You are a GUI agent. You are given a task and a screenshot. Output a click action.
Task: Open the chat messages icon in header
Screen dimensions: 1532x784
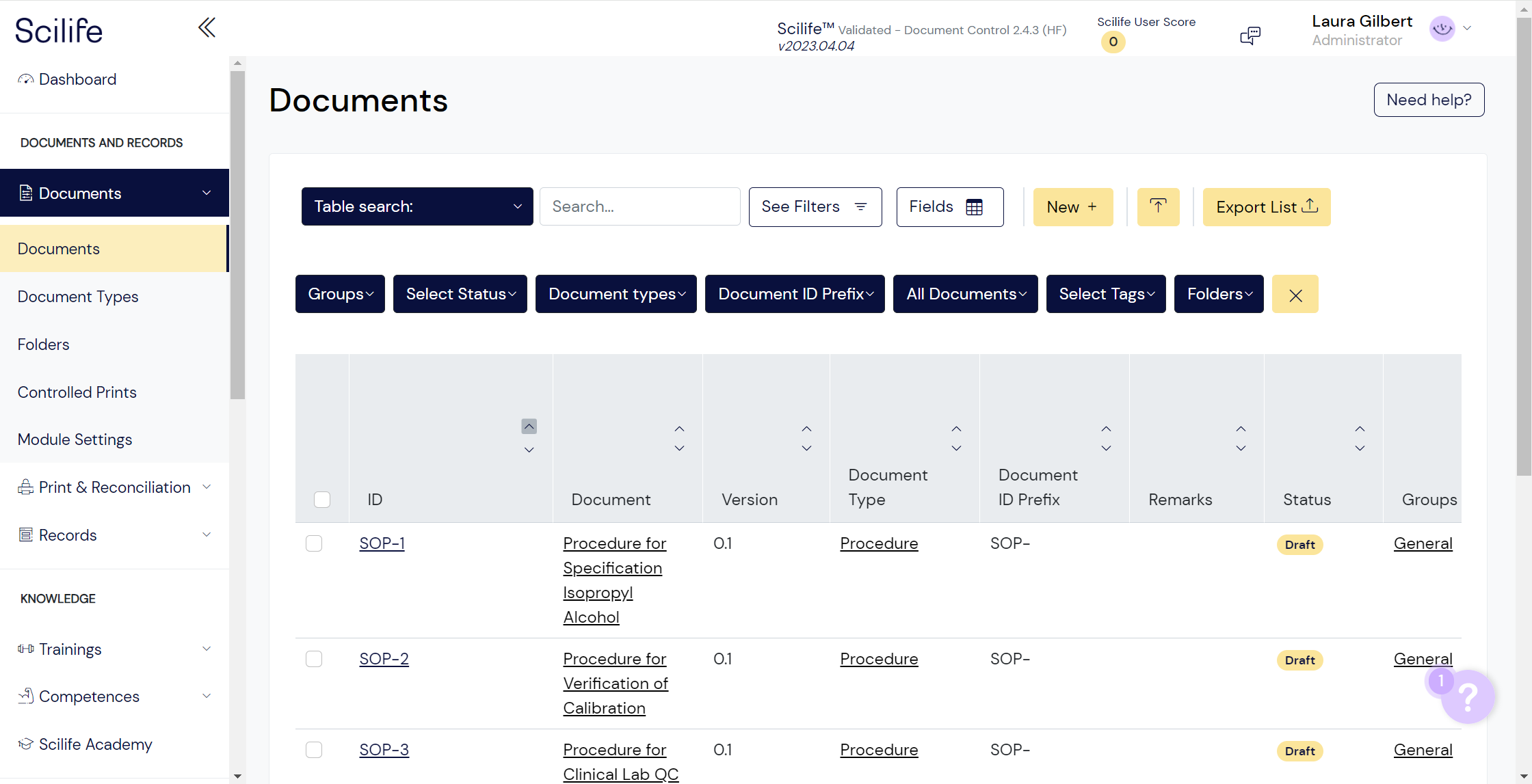click(1250, 35)
